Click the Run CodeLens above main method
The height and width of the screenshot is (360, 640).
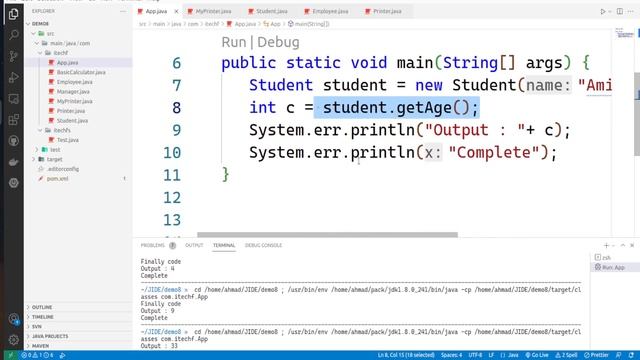click(234, 42)
